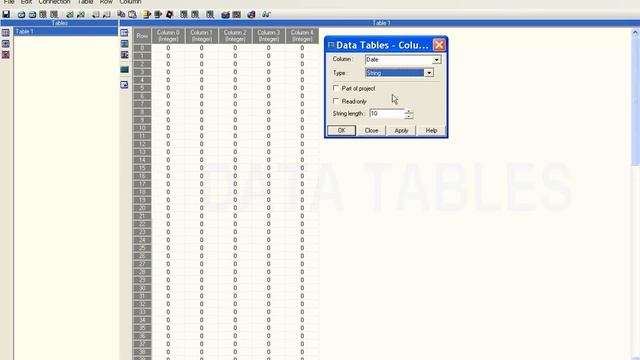Screen dimensions: 640x360
Task: Click the vertical scrollbar of the table view
Action: [635, 194]
